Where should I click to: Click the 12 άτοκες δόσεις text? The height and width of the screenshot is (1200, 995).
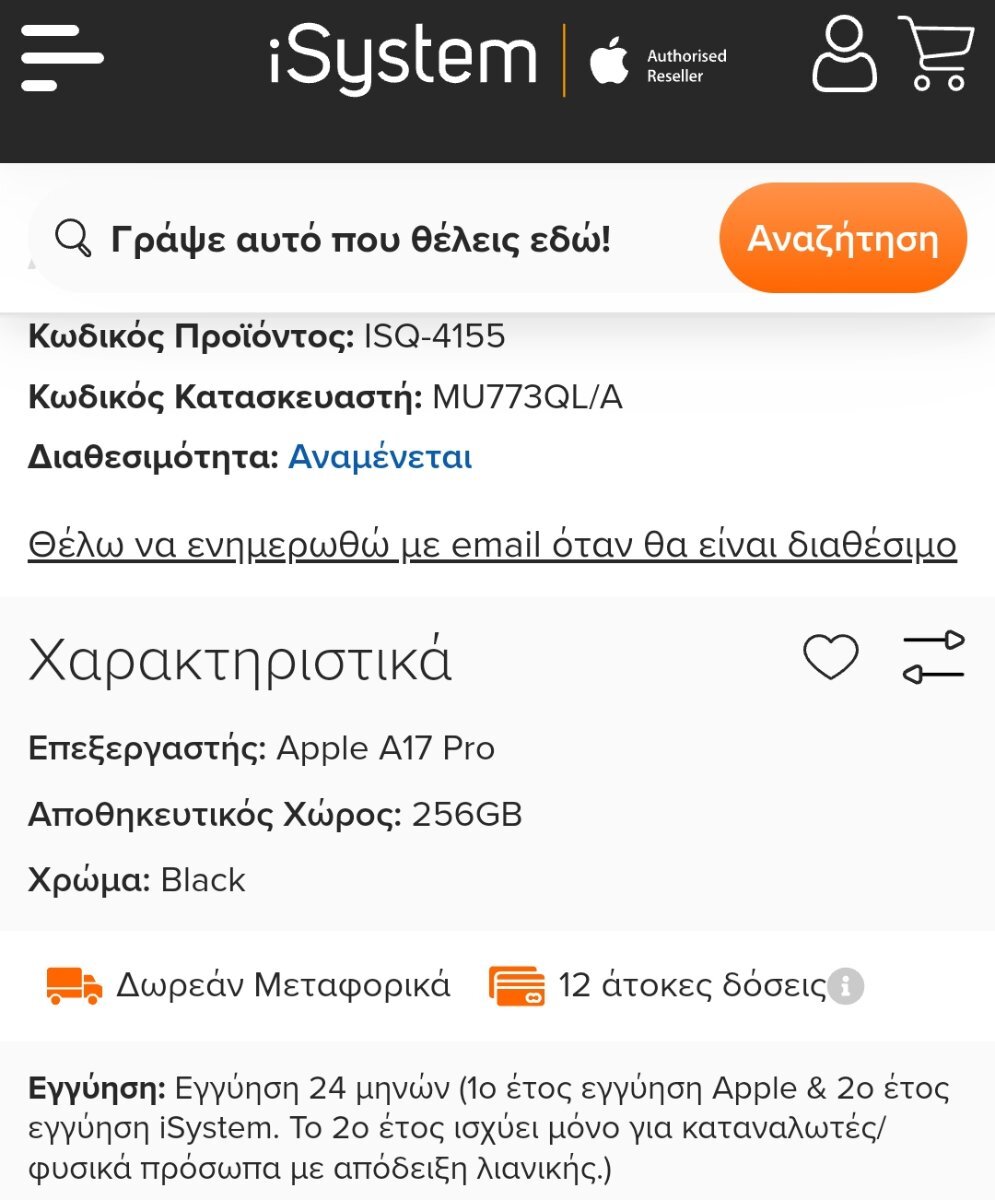[692, 986]
